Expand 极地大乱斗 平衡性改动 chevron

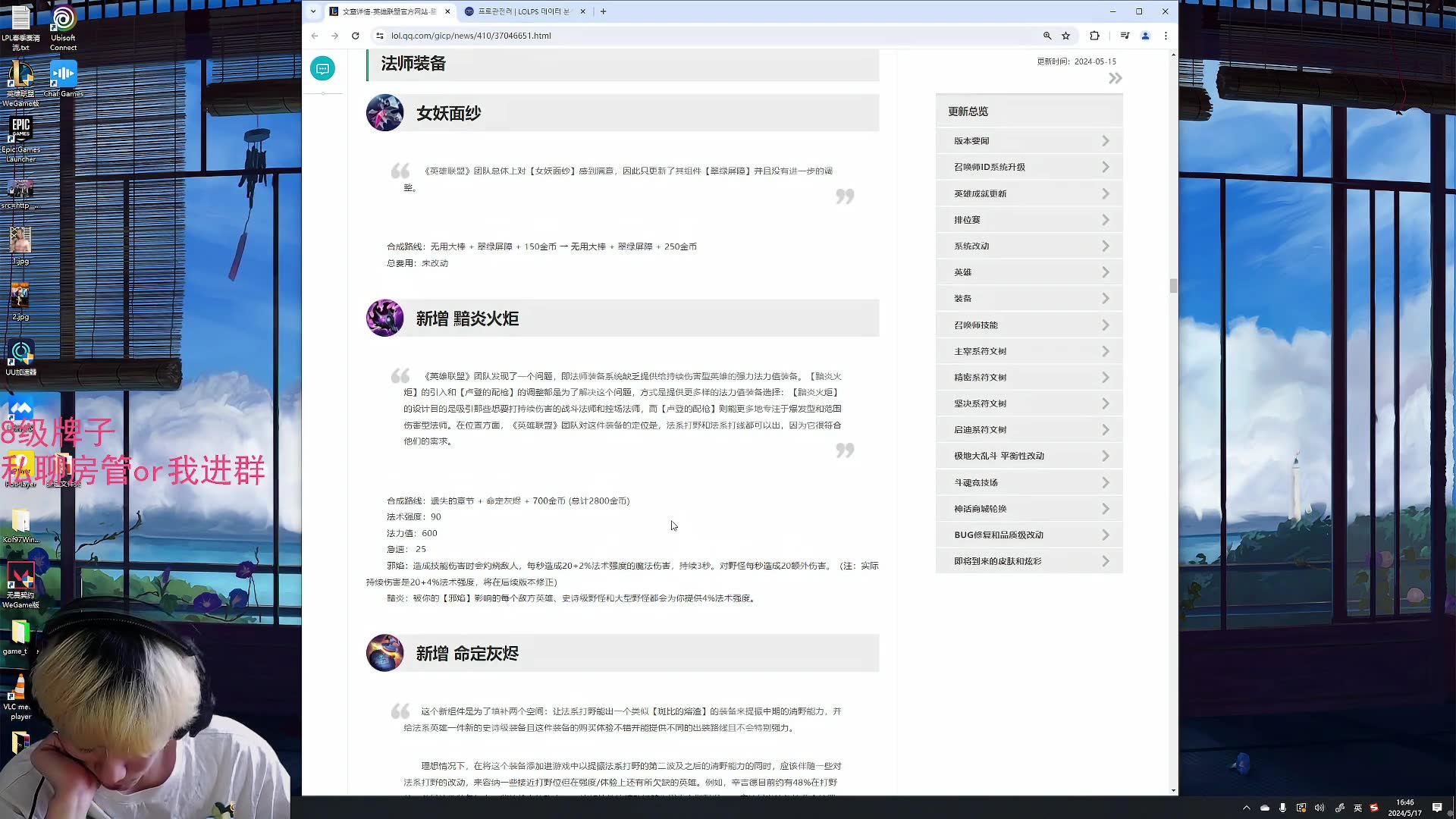[x=1106, y=456]
